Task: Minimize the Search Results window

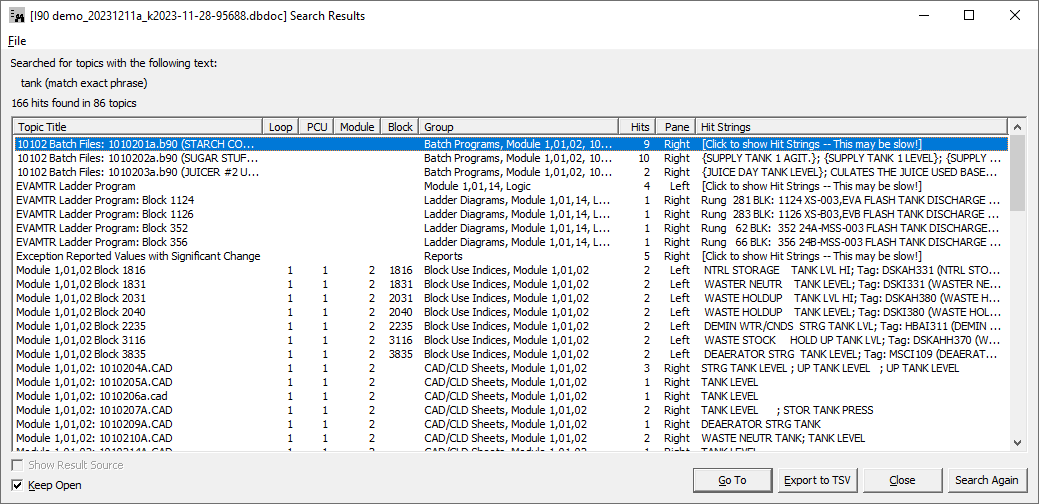Action: click(923, 15)
